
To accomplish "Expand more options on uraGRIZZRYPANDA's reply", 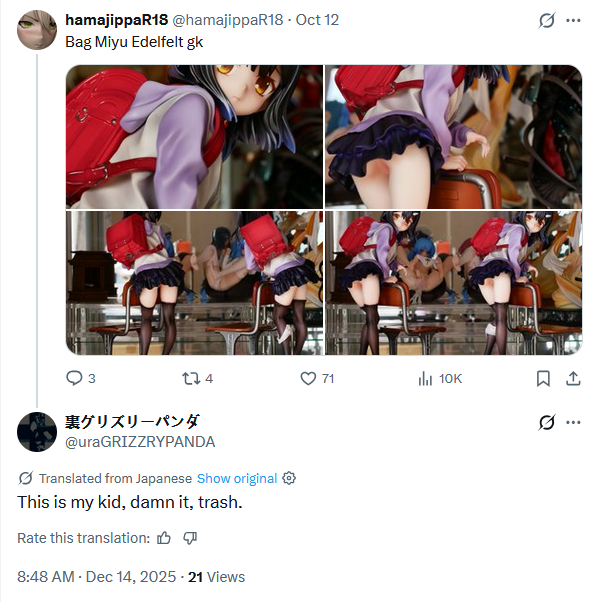I will click(x=573, y=422).
